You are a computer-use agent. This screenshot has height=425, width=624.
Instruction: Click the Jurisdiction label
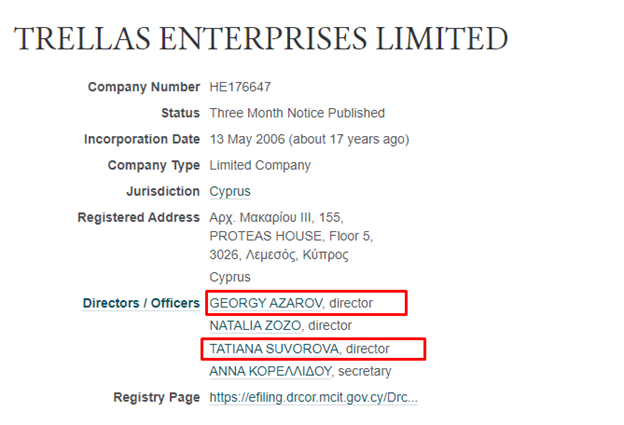coord(163,191)
